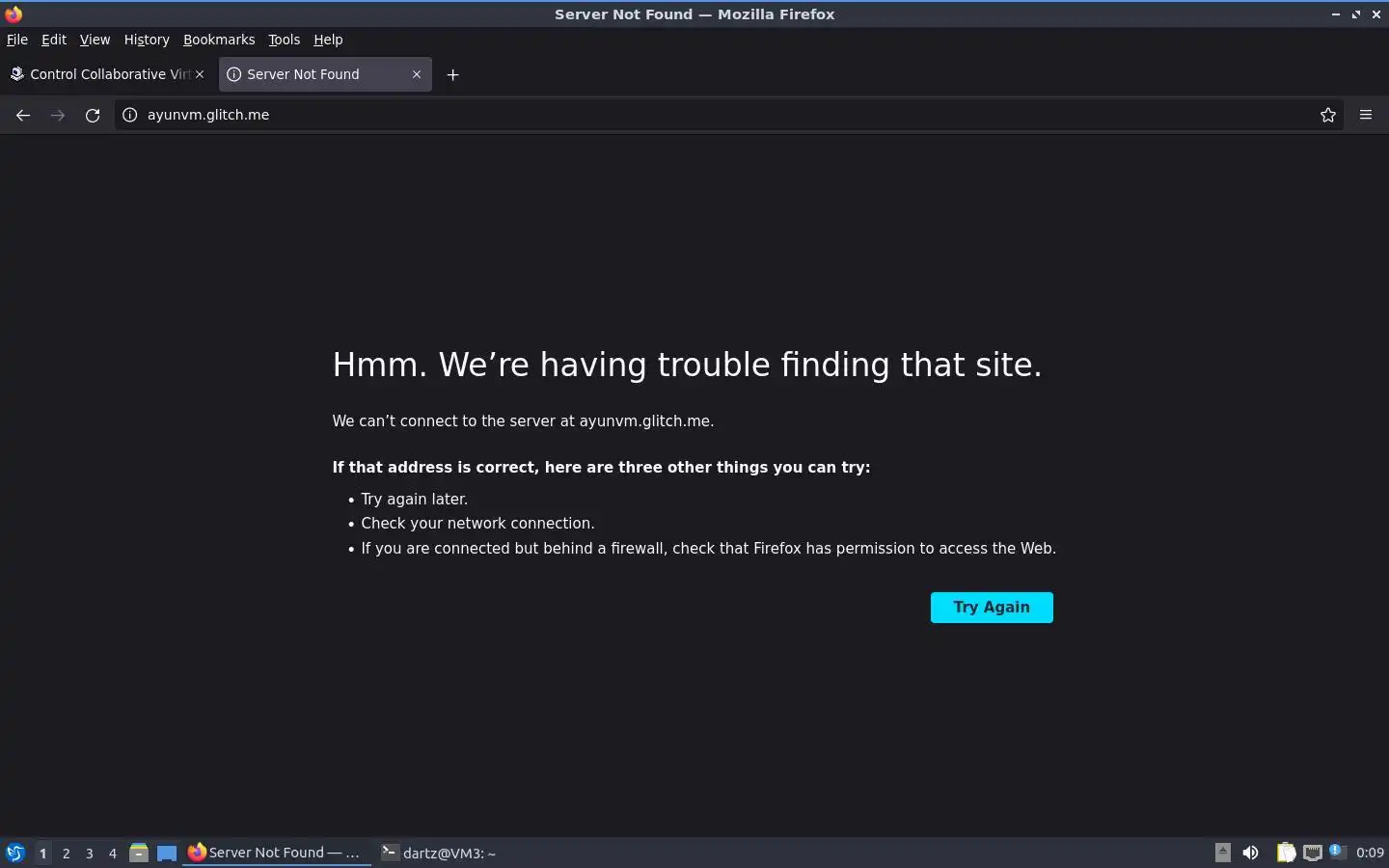The image size is (1389, 868).
Task: Click the text 'Try again later.'
Action: coord(414,500)
